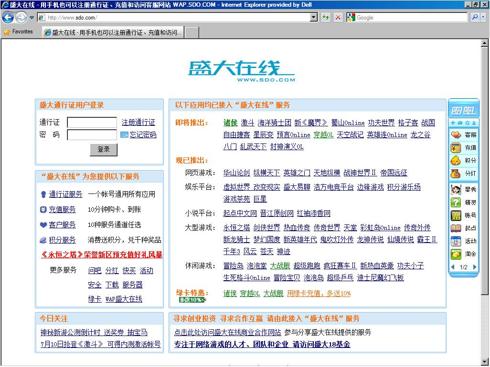Screen dimensions: 490x367
Task: Click the Google search box
Action: [x=411, y=17]
